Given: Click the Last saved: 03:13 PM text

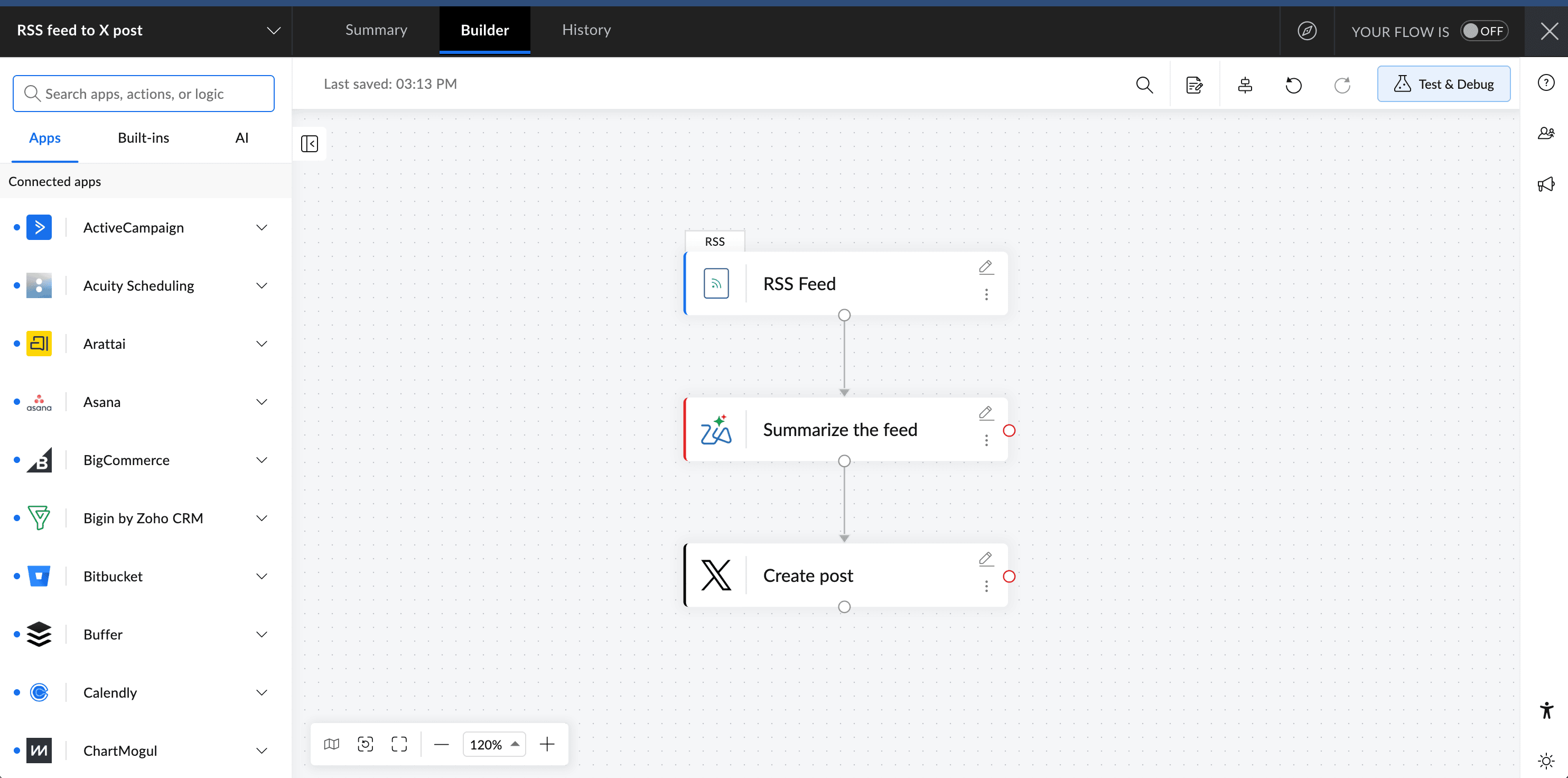Looking at the screenshot, I should [x=390, y=84].
